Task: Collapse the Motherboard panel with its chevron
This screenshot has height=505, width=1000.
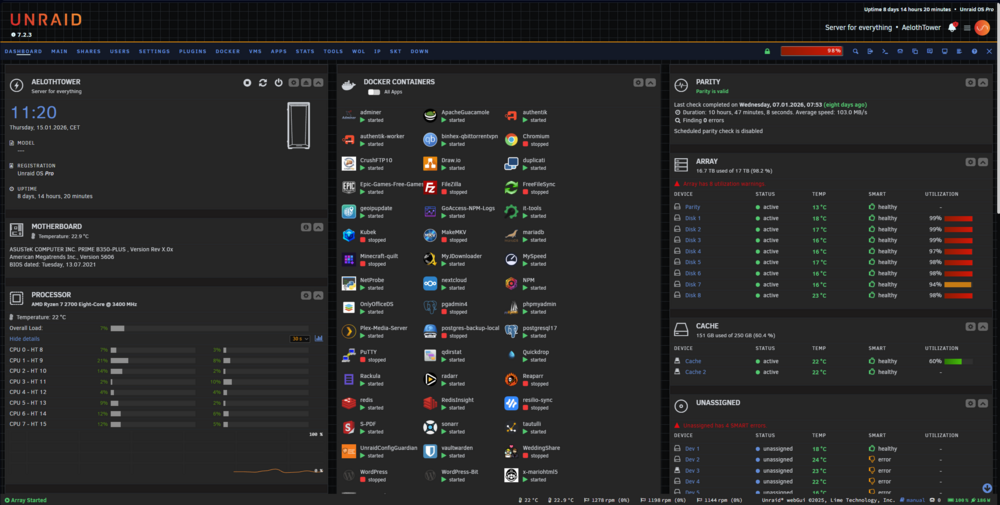Action: click(x=318, y=227)
